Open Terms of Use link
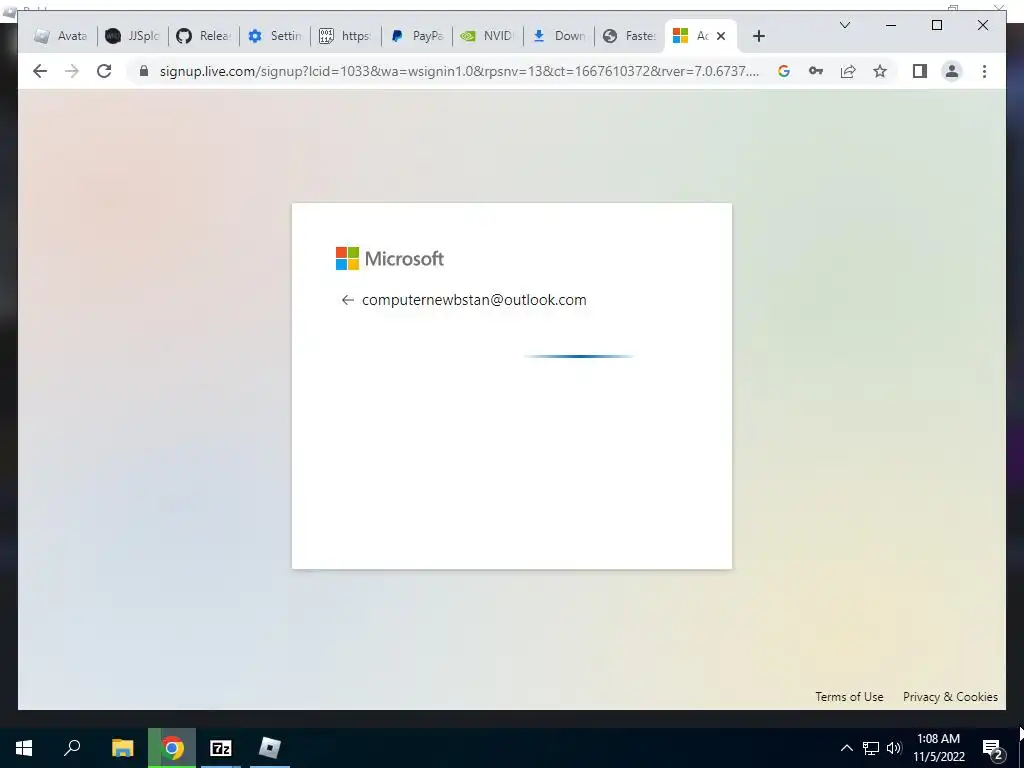The width and height of the screenshot is (1024, 768). tap(849, 697)
